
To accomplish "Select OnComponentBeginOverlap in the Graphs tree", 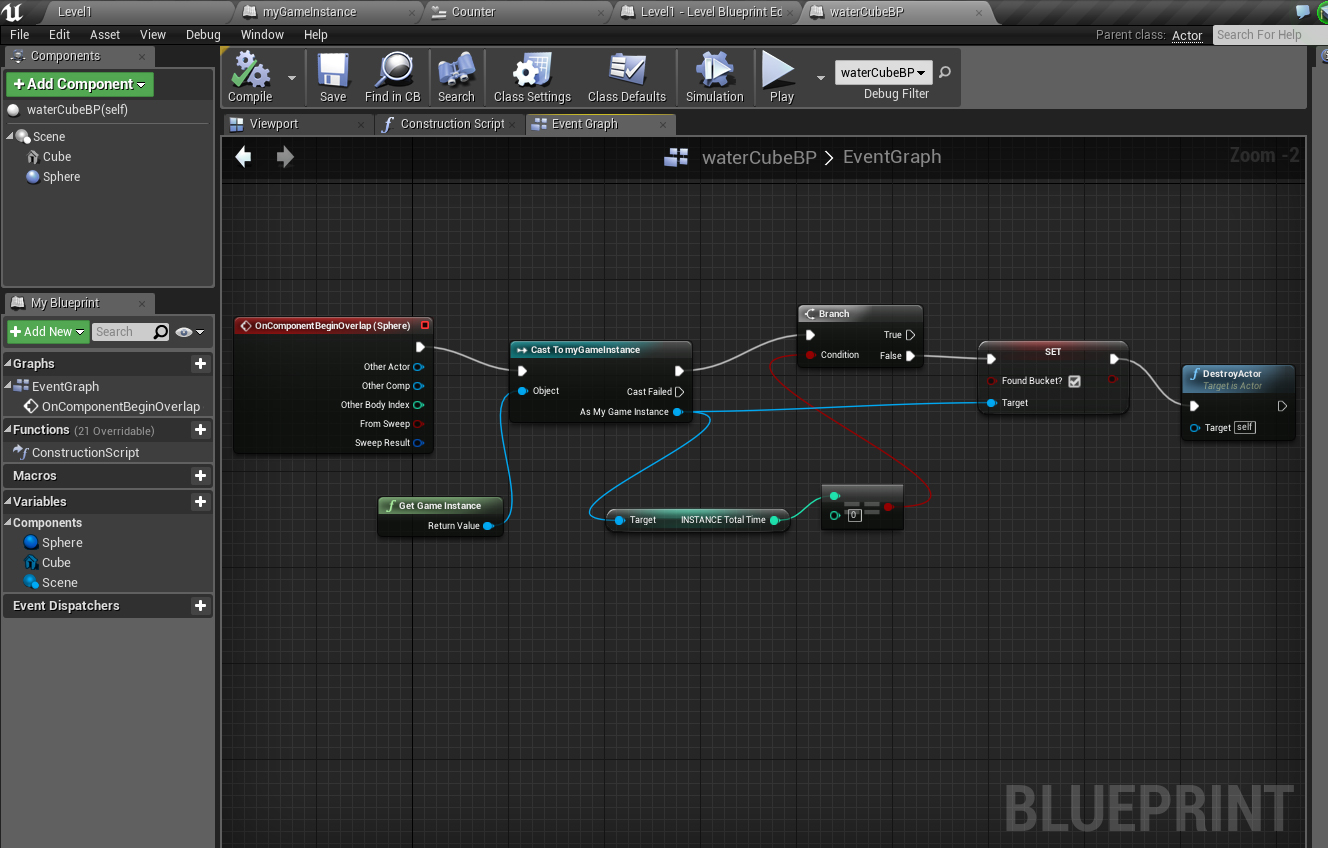I will tap(120, 407).
